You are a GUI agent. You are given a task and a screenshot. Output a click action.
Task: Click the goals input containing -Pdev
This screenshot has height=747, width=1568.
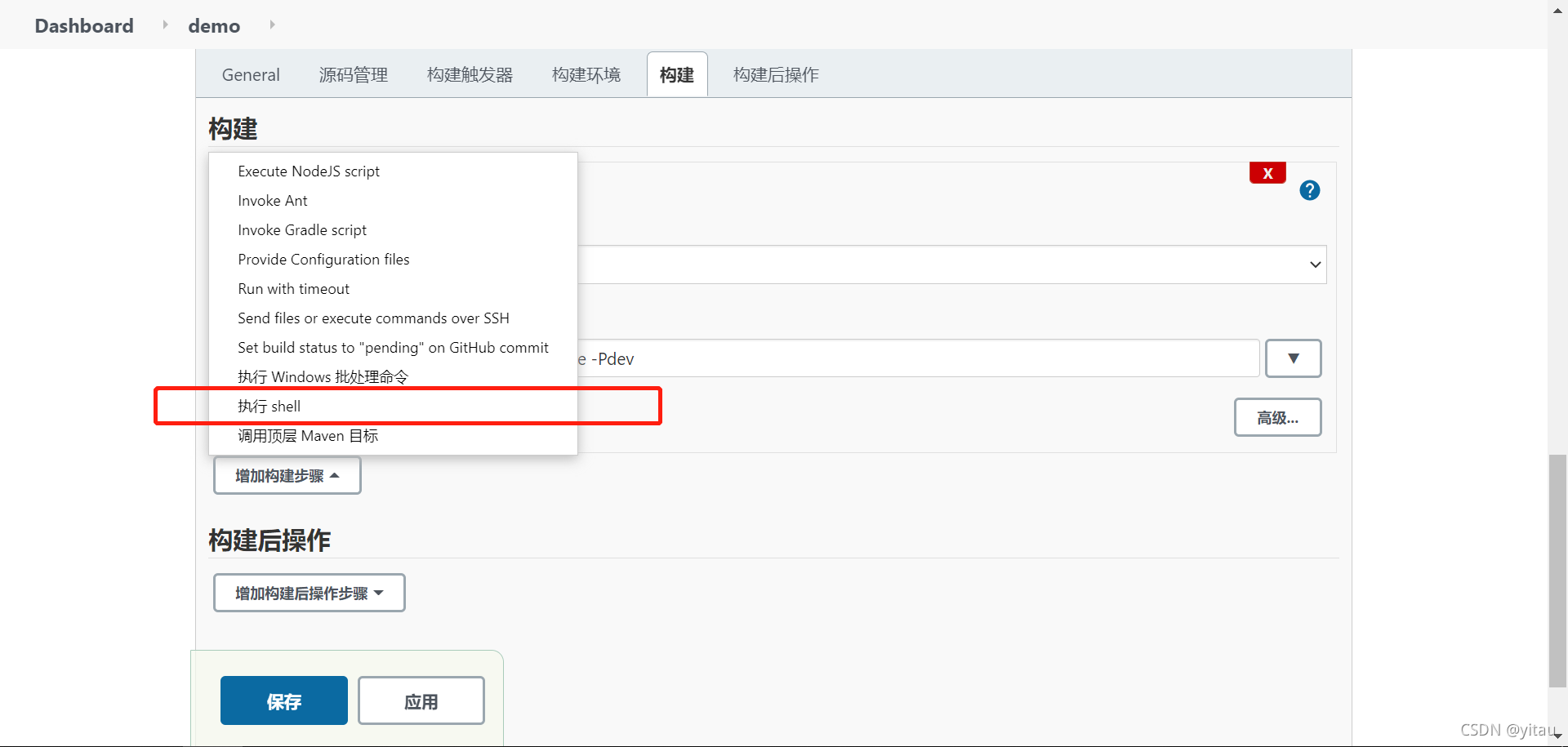click(x=918, y=358)
